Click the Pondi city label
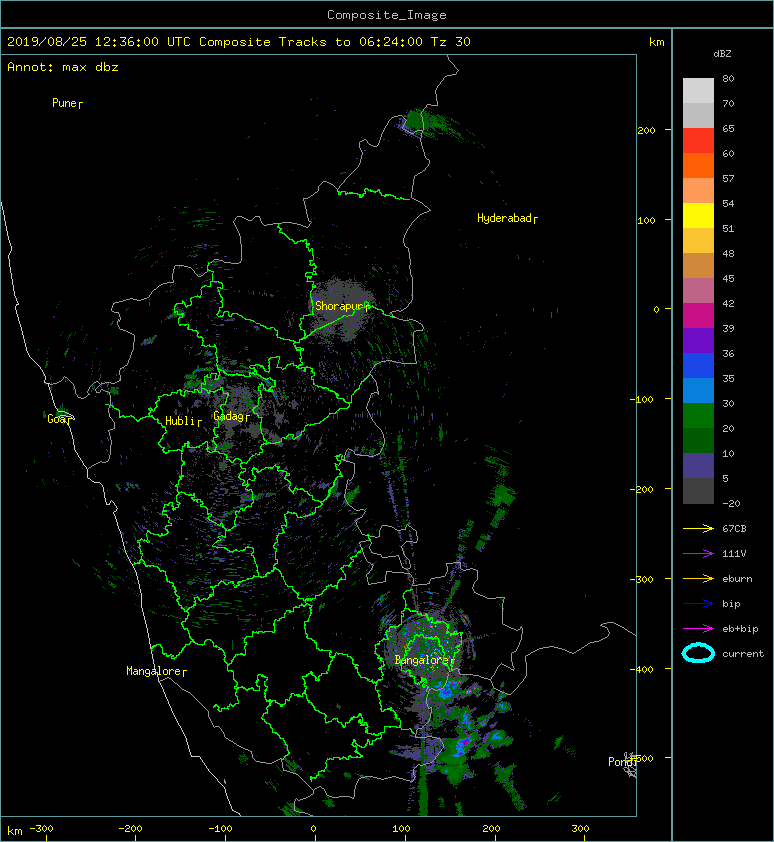This screenshot has height=842, width=774. (622, 761)
